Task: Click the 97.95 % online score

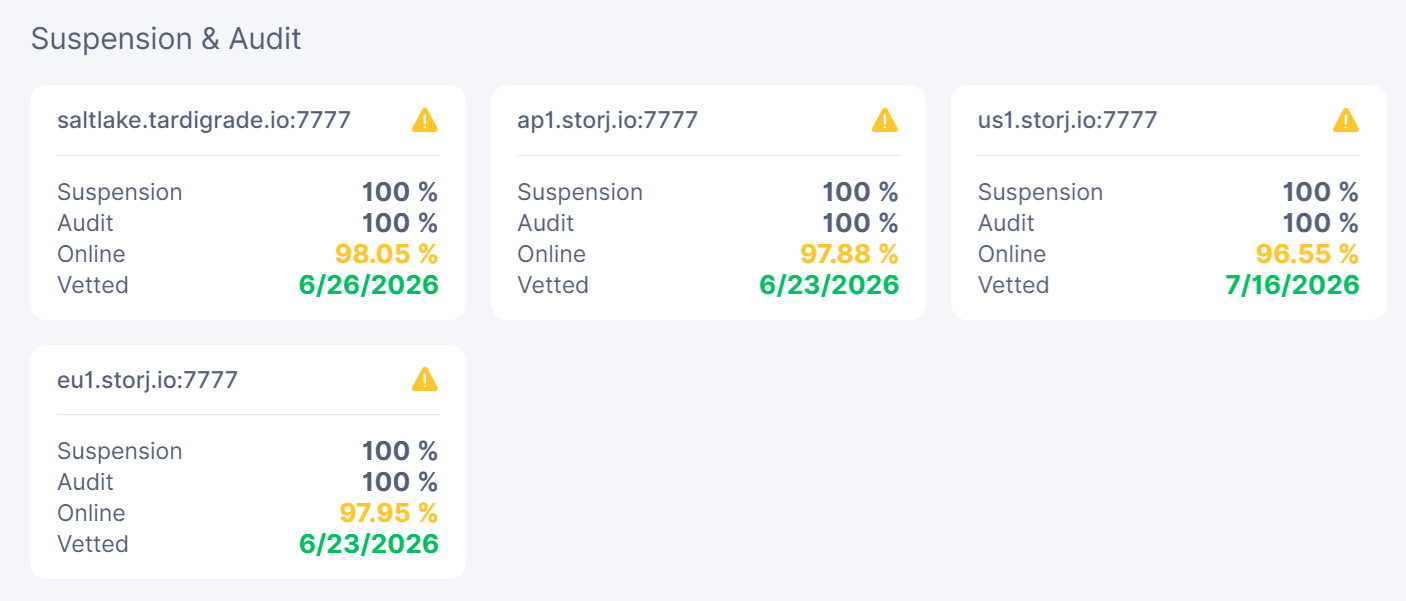Action: pos(388,513)
